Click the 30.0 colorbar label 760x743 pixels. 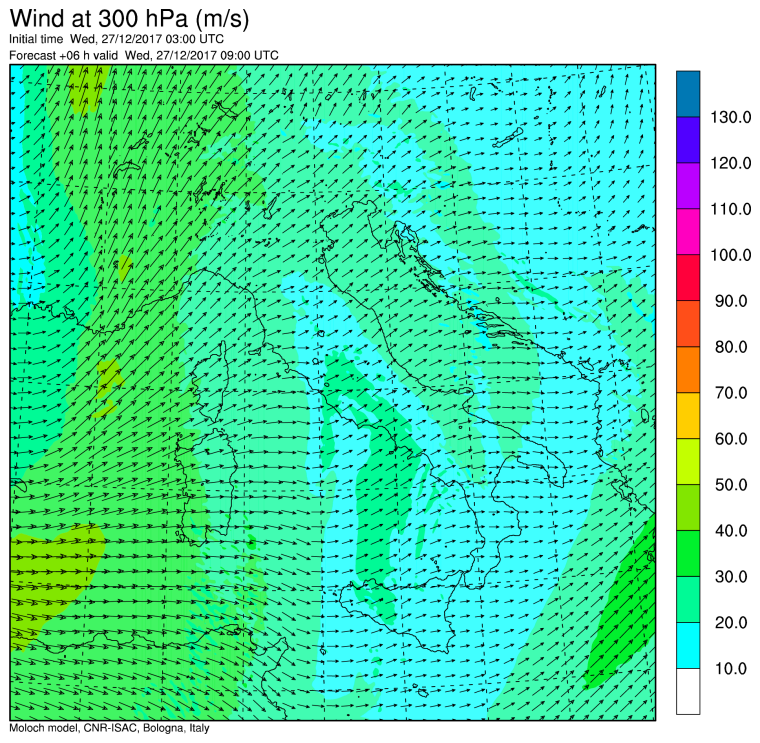[x=731, y=577]
